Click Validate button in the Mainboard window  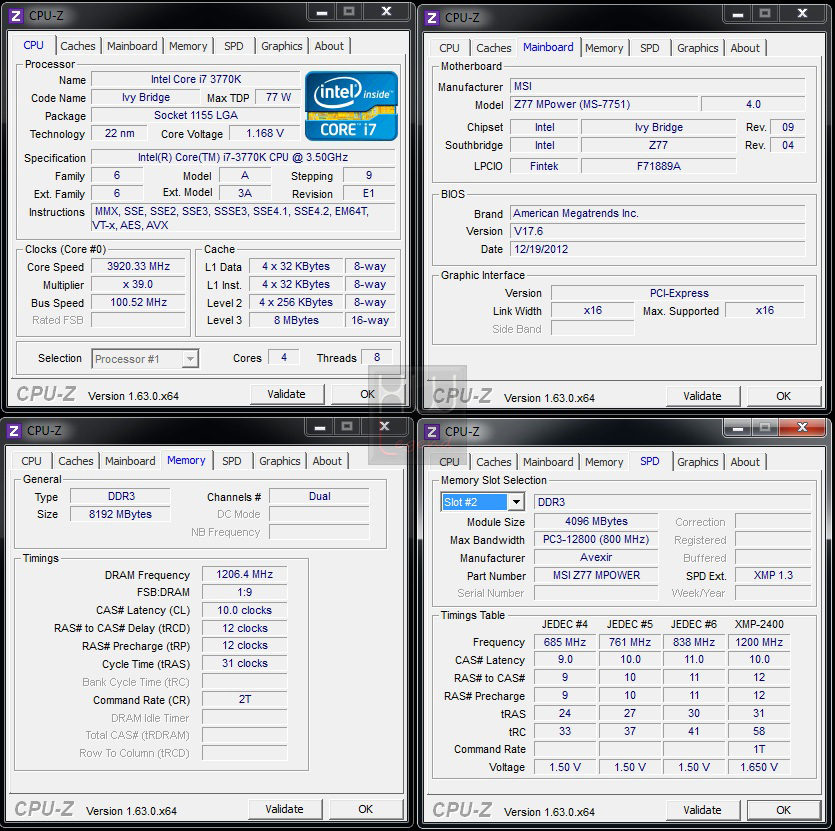coord(702,396)
